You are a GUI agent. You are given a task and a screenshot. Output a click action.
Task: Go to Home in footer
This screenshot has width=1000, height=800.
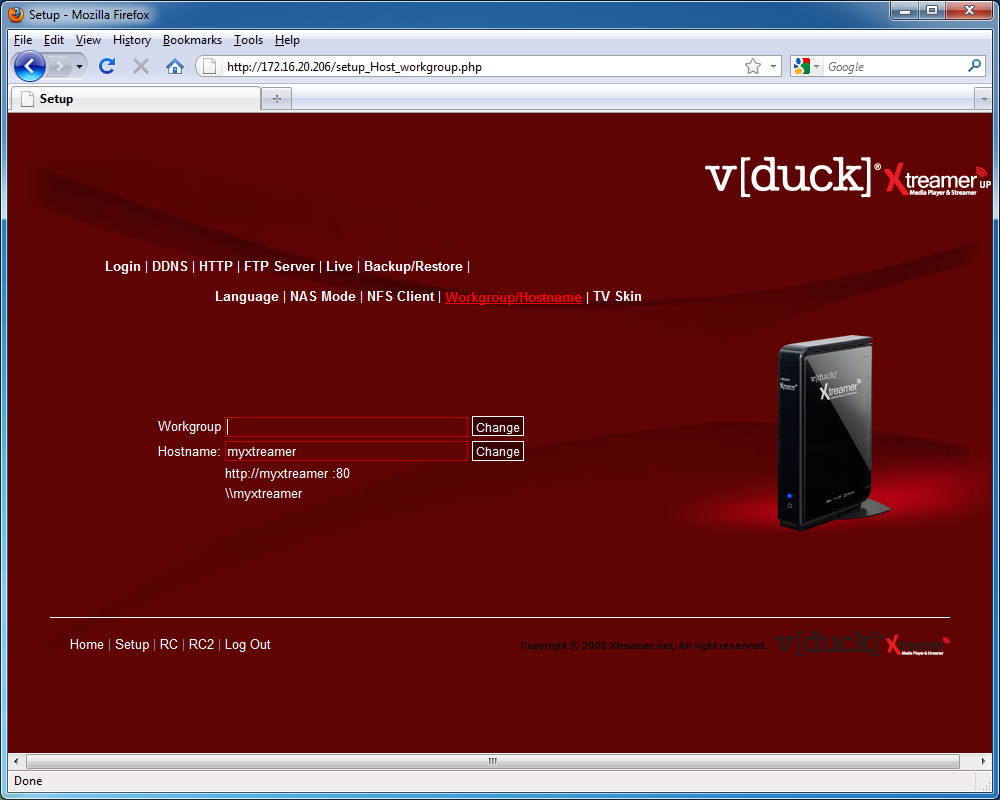(87, 644)
